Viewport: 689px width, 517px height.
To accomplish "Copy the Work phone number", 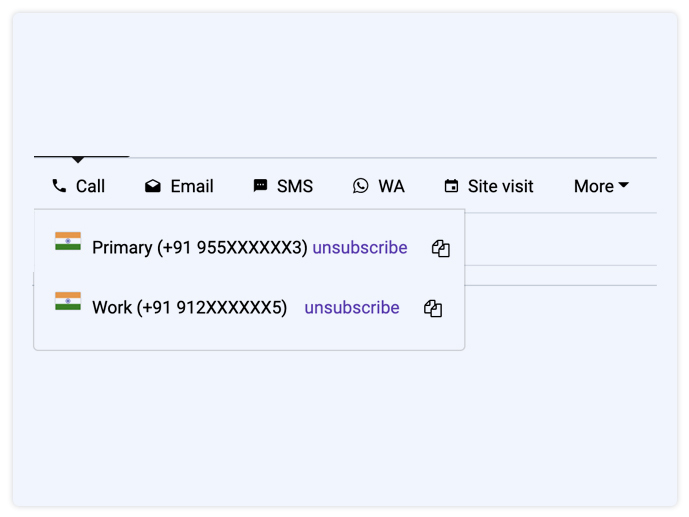I will coord(433,308).
